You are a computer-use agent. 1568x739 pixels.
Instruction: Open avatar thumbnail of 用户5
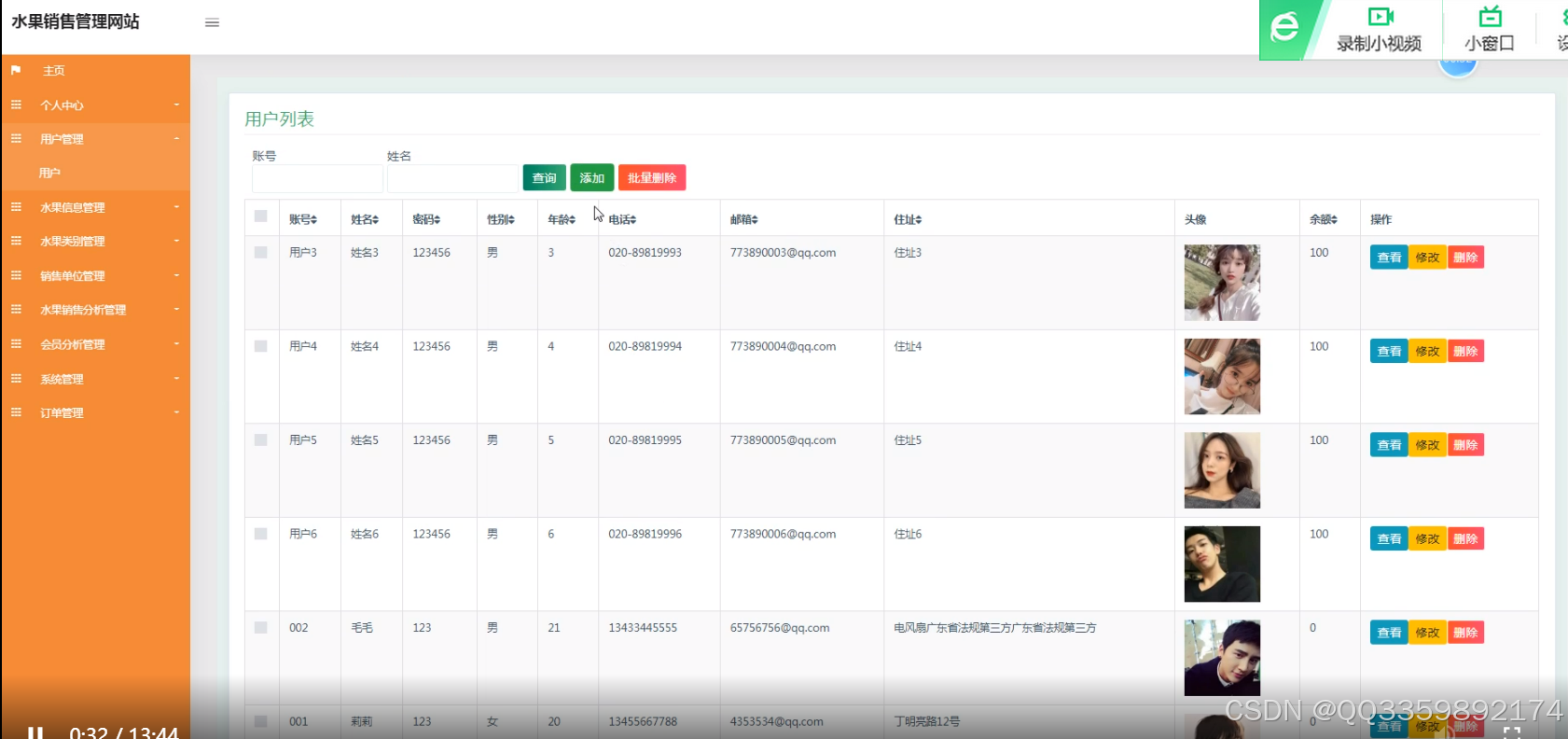pos(1222,470)
